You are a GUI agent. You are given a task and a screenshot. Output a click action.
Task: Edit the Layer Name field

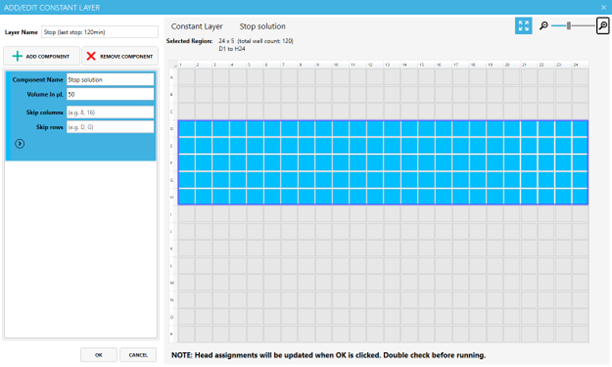click(100, 32)
